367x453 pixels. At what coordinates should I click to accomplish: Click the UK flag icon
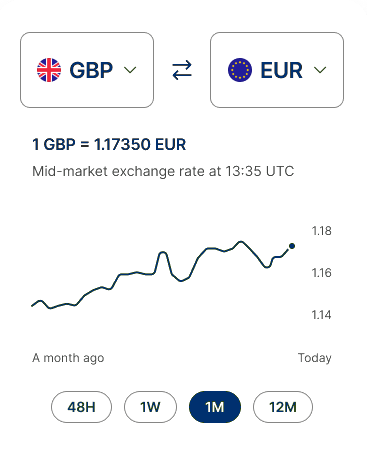[49, 70]
